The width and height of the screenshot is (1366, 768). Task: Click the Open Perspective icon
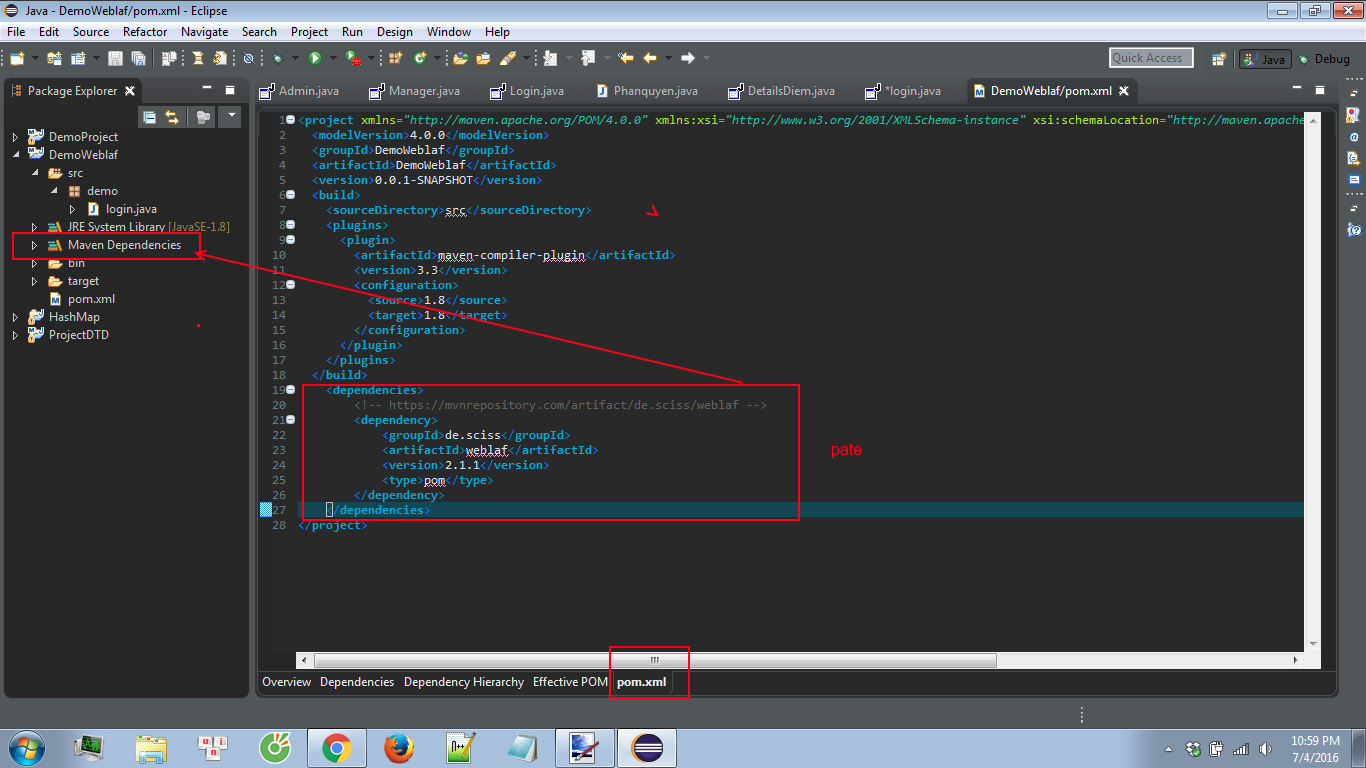1219,59
